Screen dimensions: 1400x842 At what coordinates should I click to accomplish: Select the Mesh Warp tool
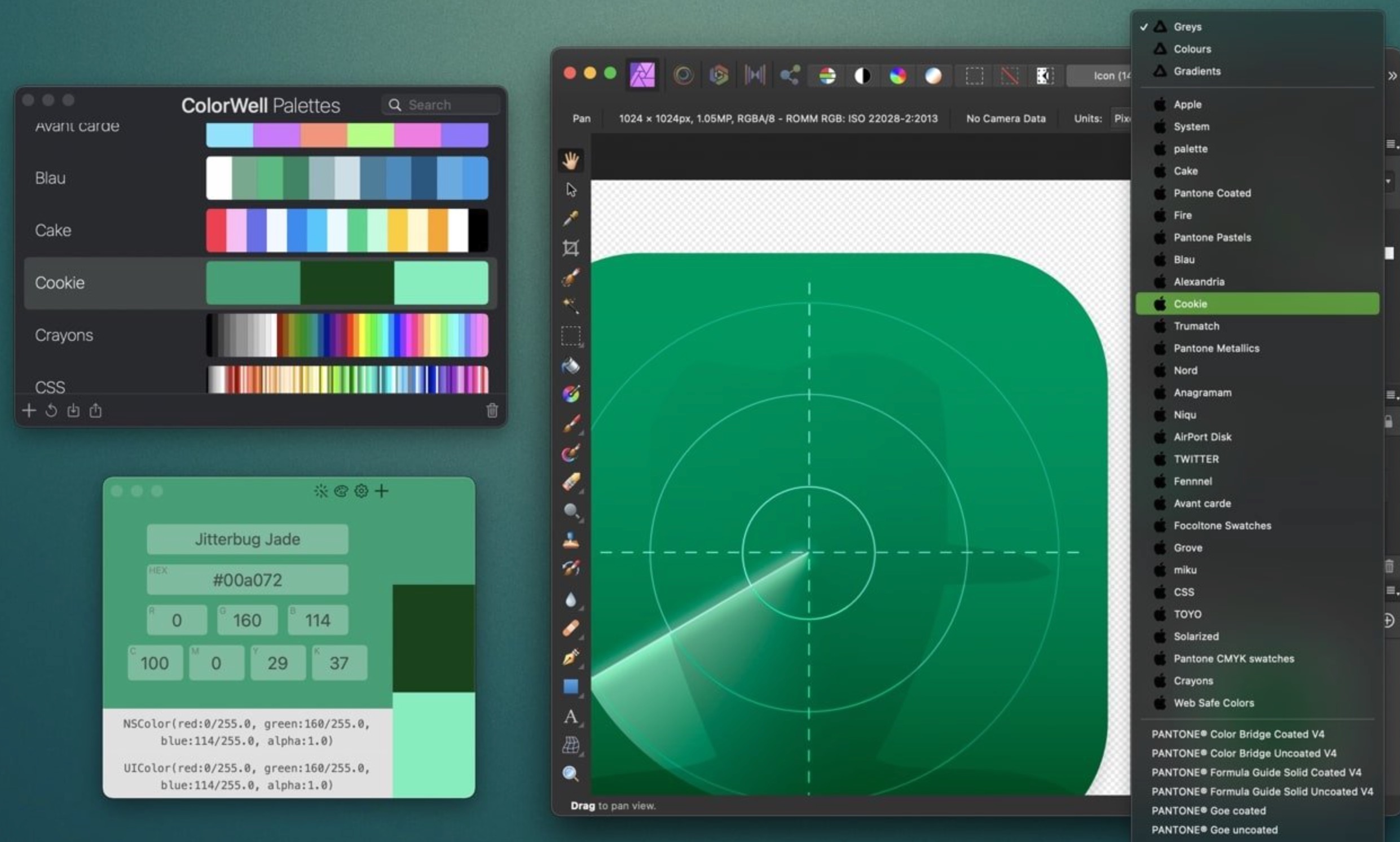[x=570, y=745]
